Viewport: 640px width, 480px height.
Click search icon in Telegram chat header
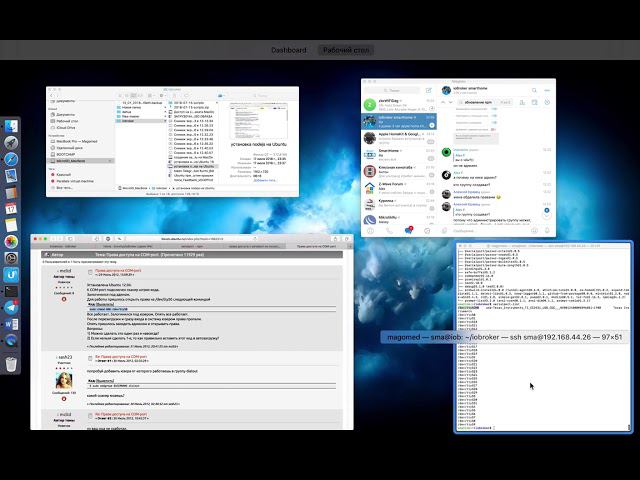click(x=534, y=90)
